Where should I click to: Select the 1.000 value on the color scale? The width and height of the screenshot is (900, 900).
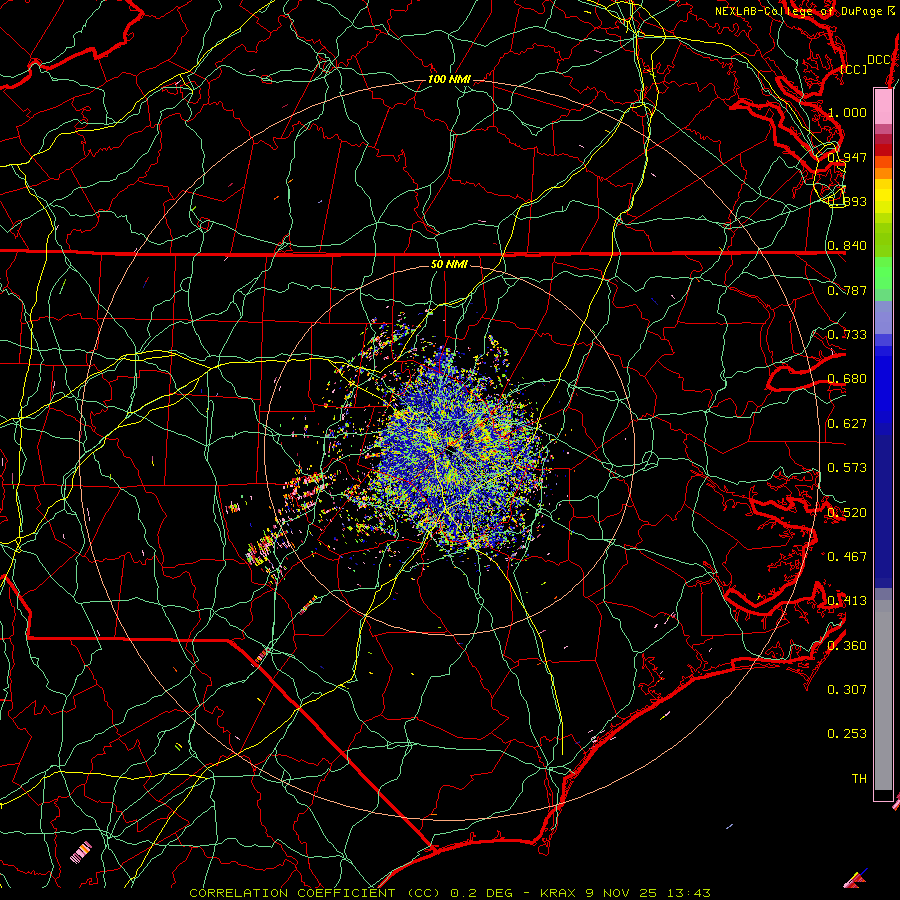[x=847, y=112]
